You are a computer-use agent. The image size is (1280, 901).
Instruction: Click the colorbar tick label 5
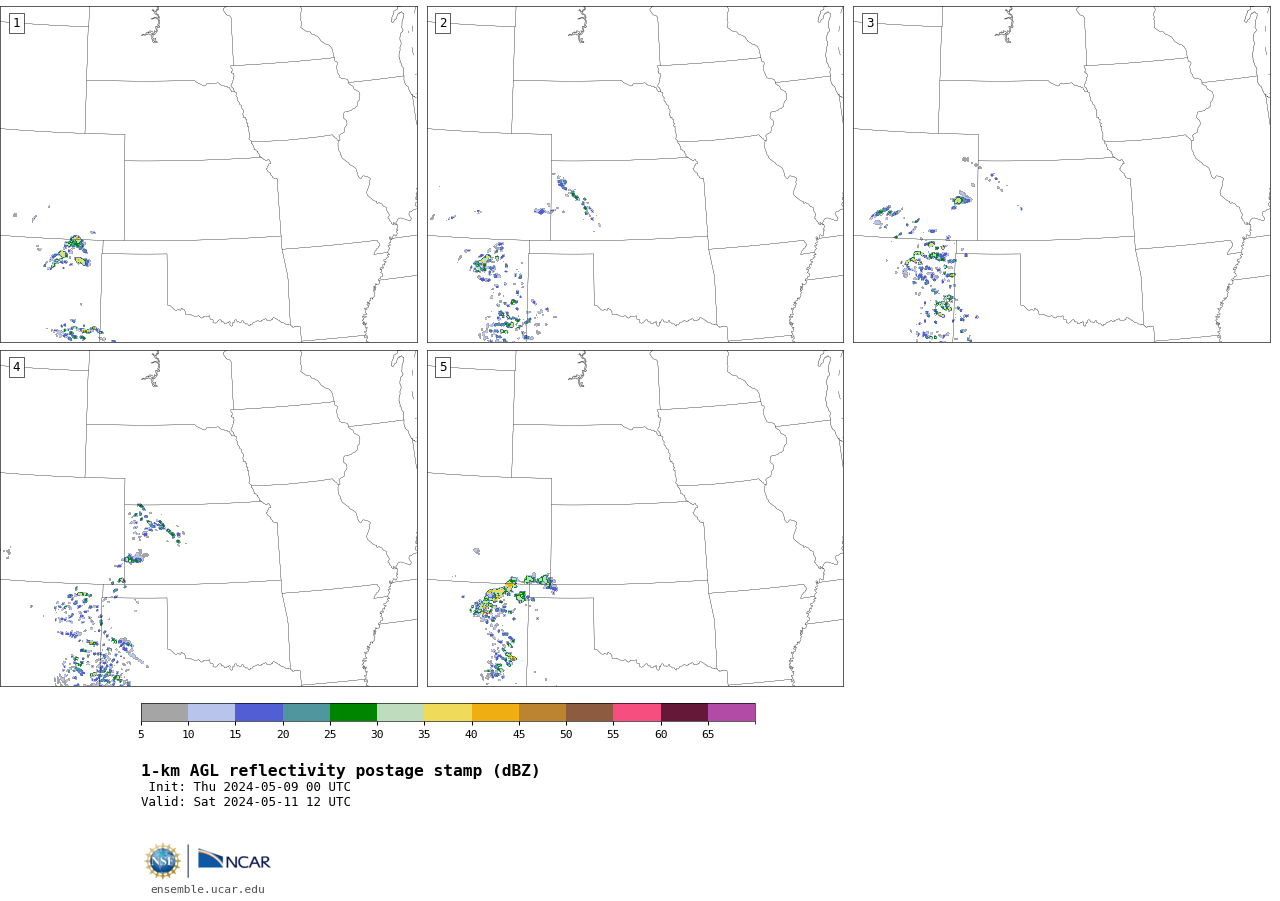tap(141, 735)
